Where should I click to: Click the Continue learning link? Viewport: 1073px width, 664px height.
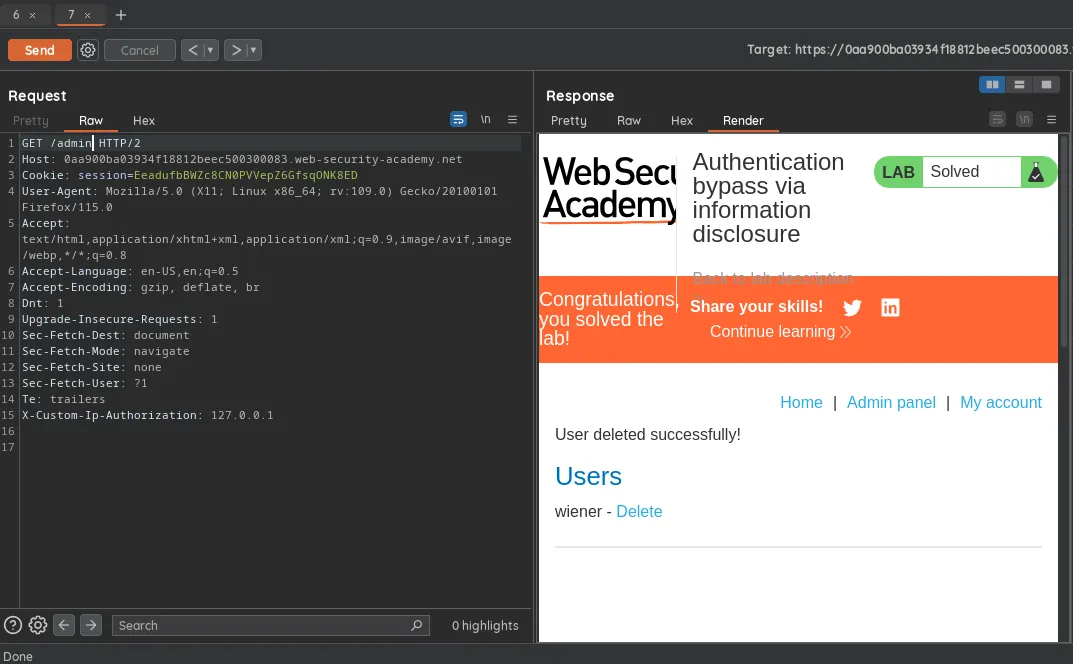coord(780,331)
